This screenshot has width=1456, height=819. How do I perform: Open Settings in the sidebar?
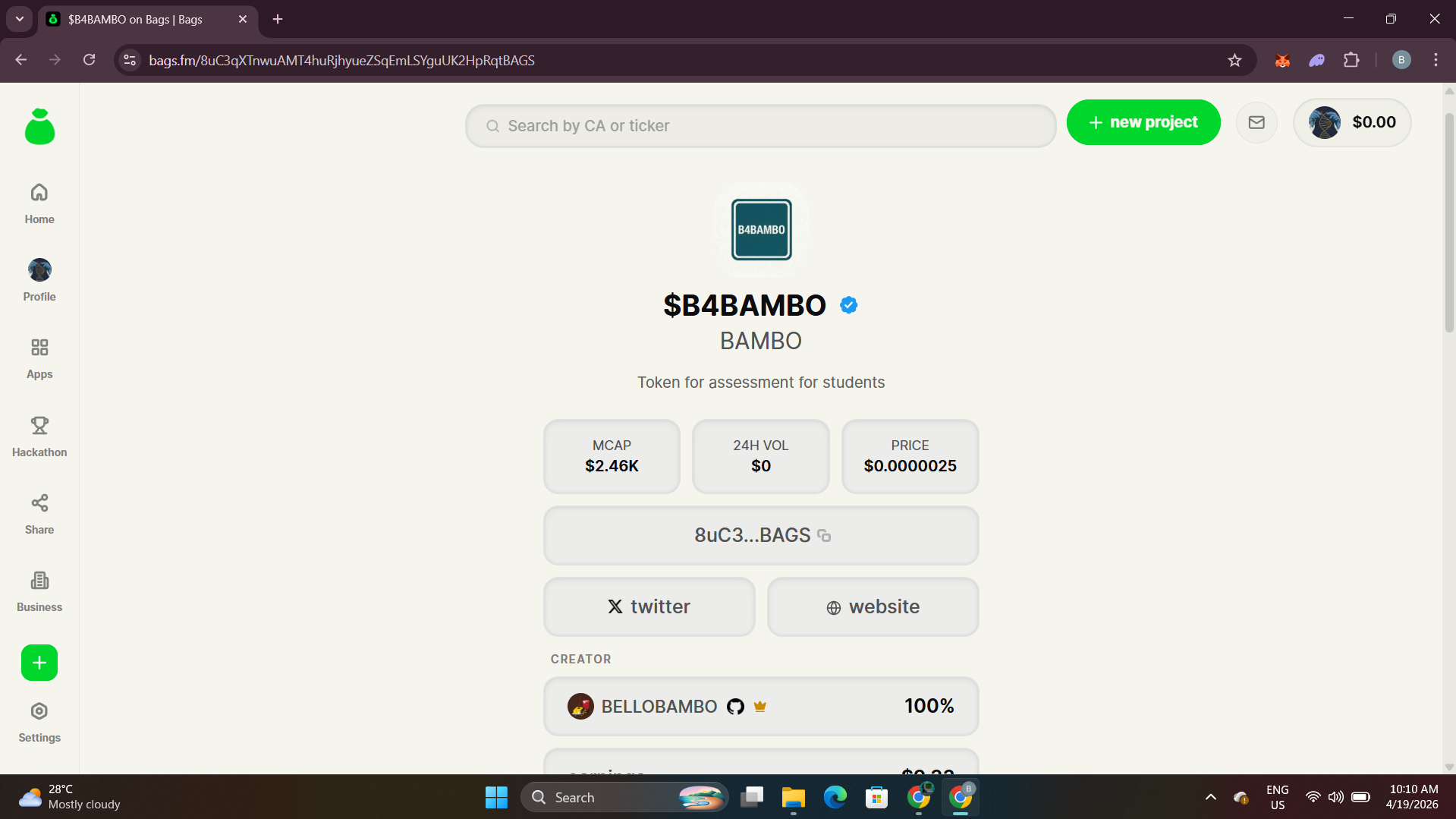coord(39,723)
